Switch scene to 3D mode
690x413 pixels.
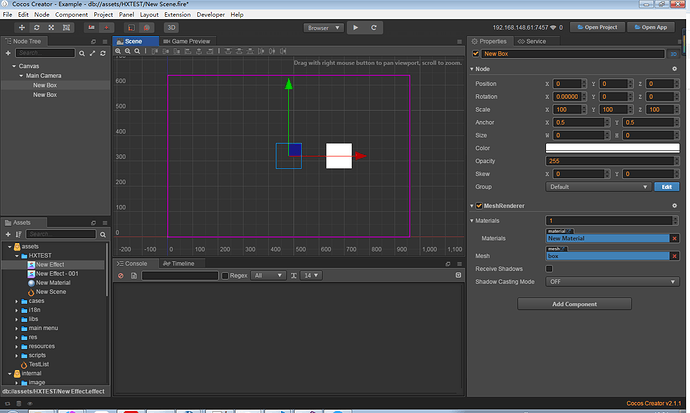point(171,28)
